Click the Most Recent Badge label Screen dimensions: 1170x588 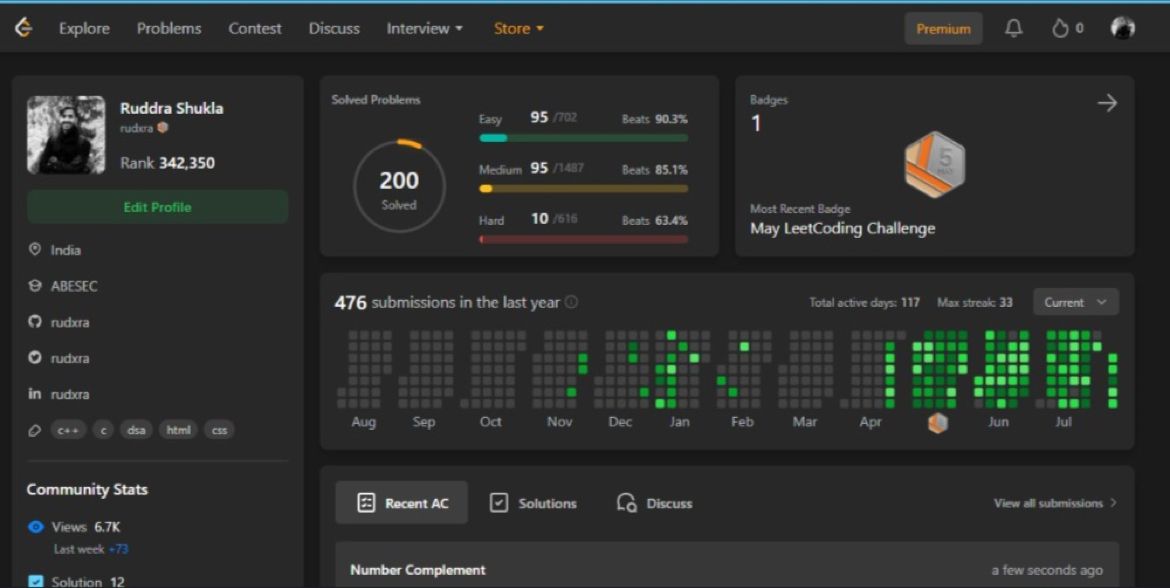[800, 209]
